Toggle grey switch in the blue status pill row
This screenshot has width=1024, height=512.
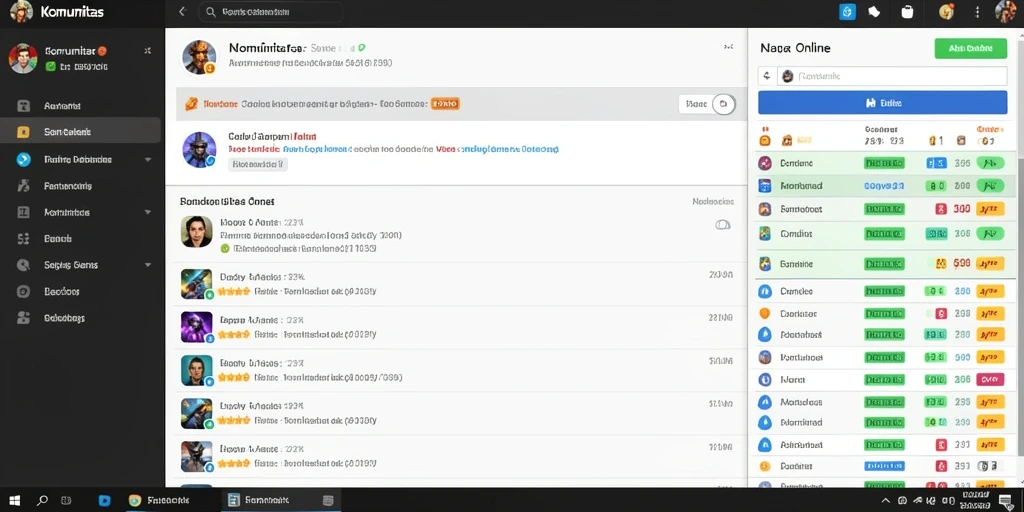point(989,466)
